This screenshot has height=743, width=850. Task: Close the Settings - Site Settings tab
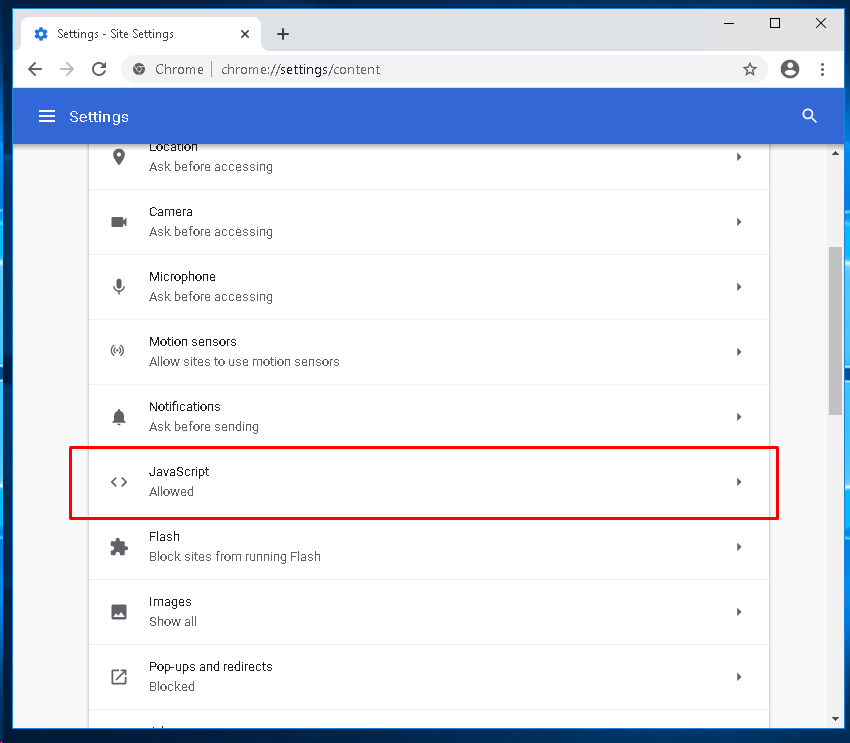tap(245, 34)
